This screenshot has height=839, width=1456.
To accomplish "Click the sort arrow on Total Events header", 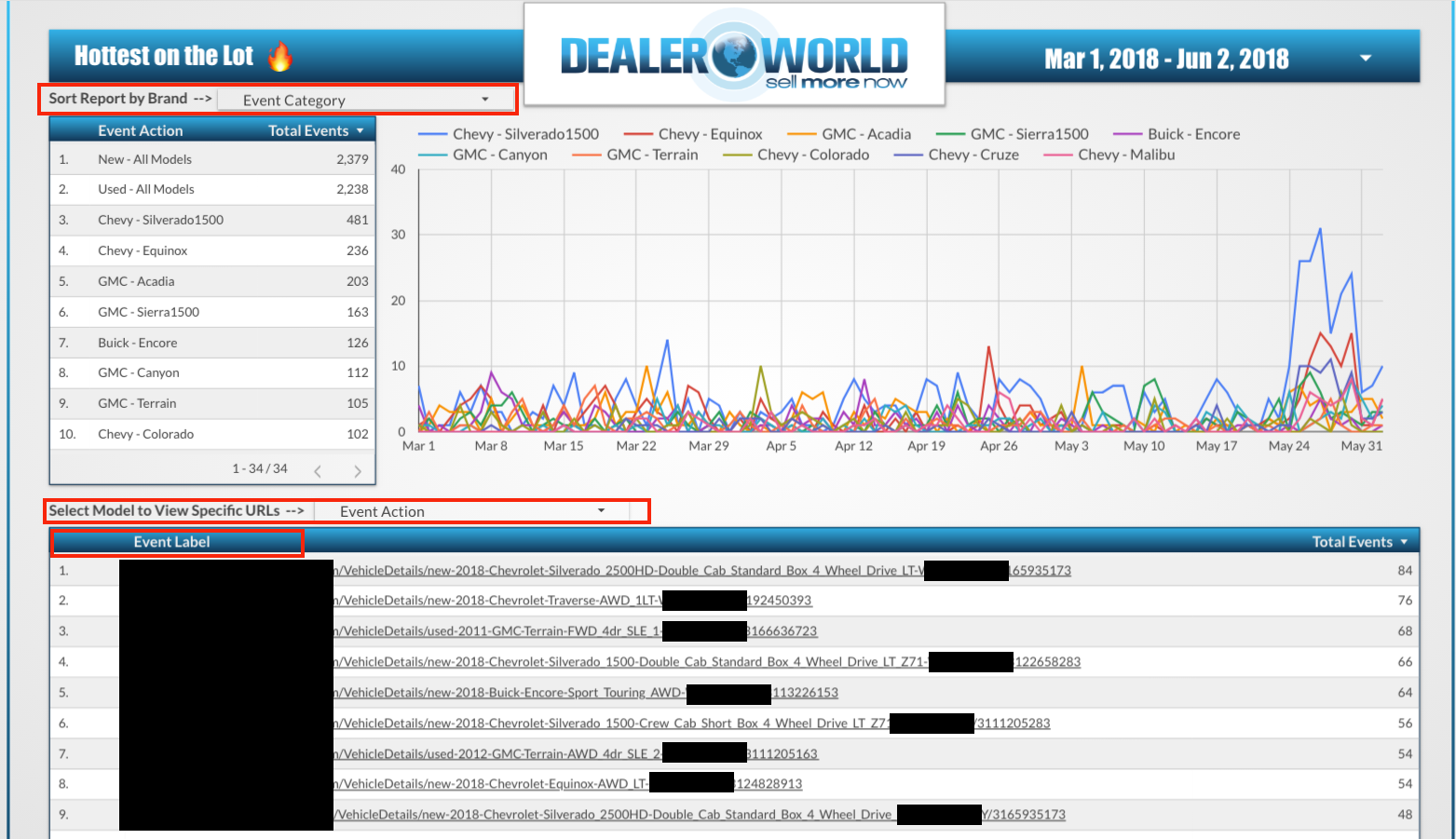I will click(361, 130).
